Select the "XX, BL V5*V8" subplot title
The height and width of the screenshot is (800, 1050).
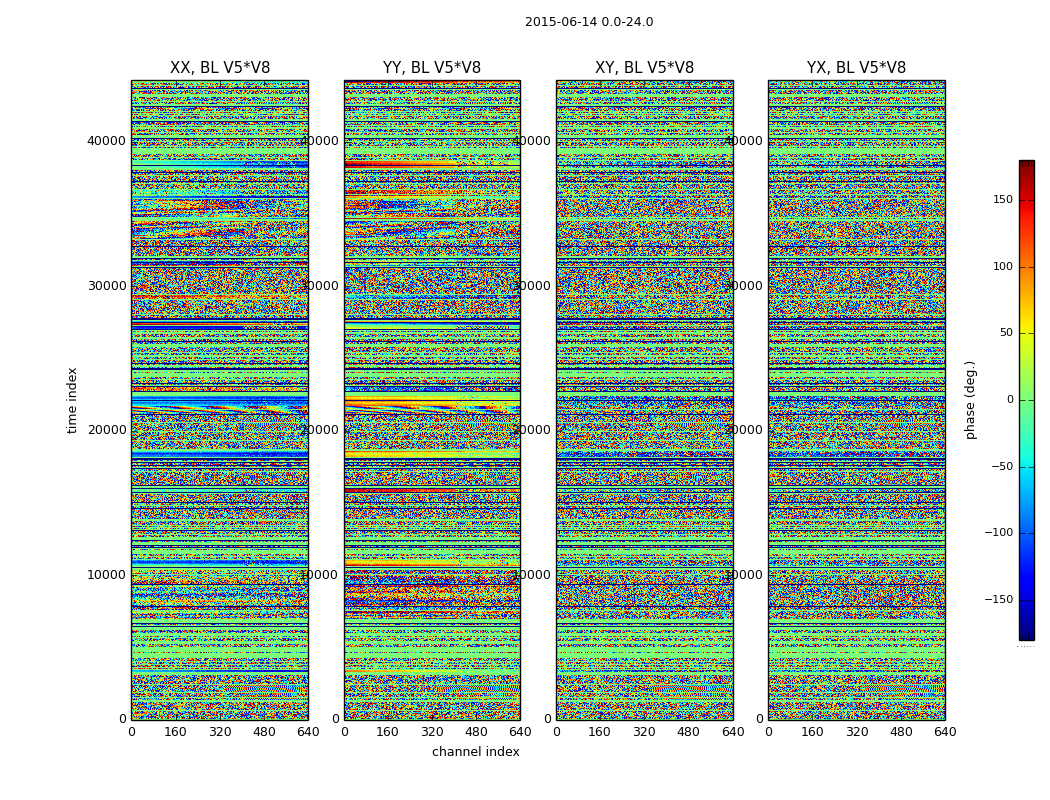click(x=220, y=68)
